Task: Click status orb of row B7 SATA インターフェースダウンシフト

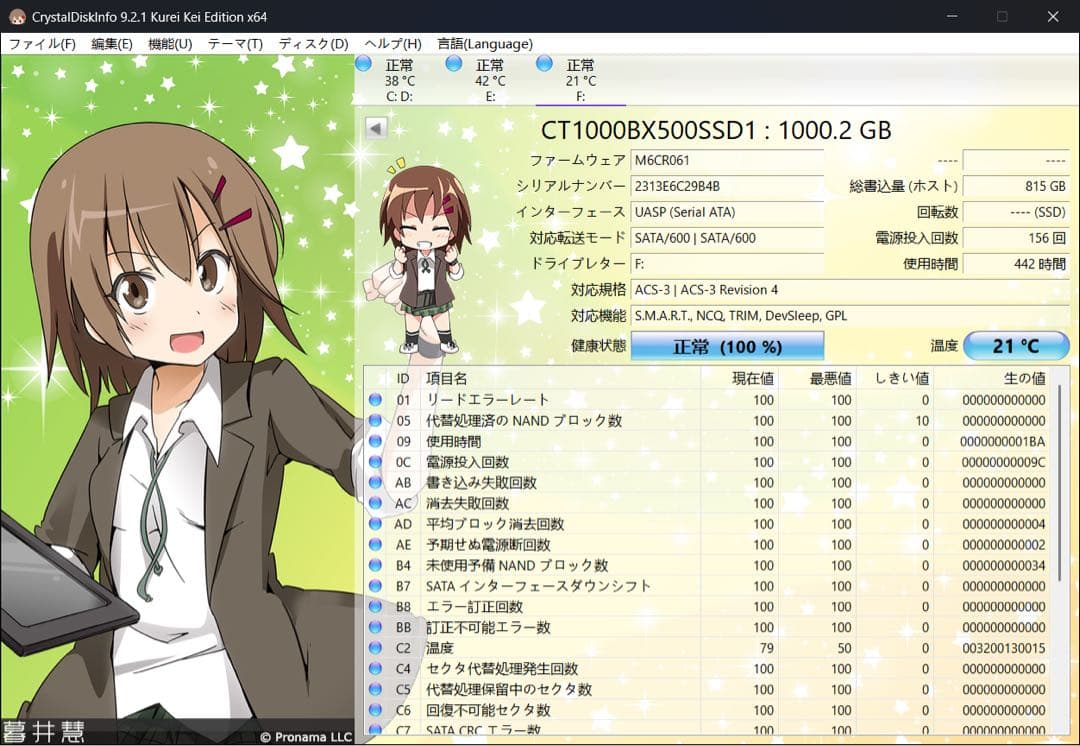Action: point(375,586)
